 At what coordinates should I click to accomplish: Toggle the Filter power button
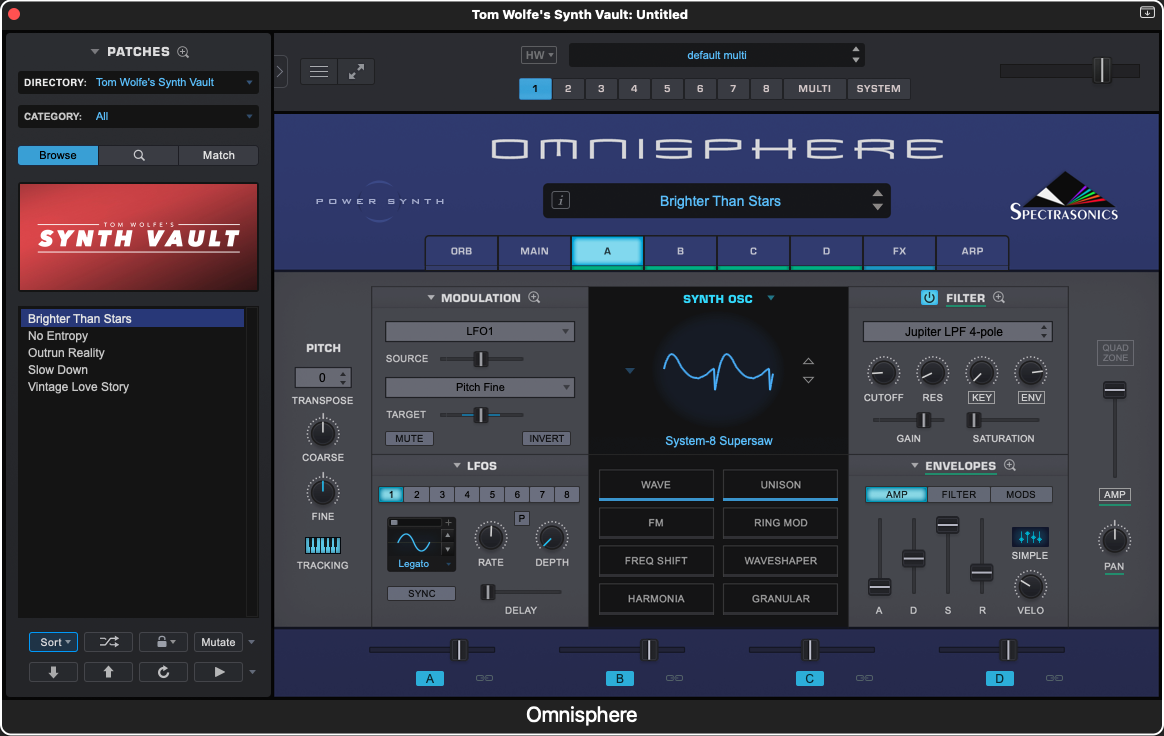929,298
